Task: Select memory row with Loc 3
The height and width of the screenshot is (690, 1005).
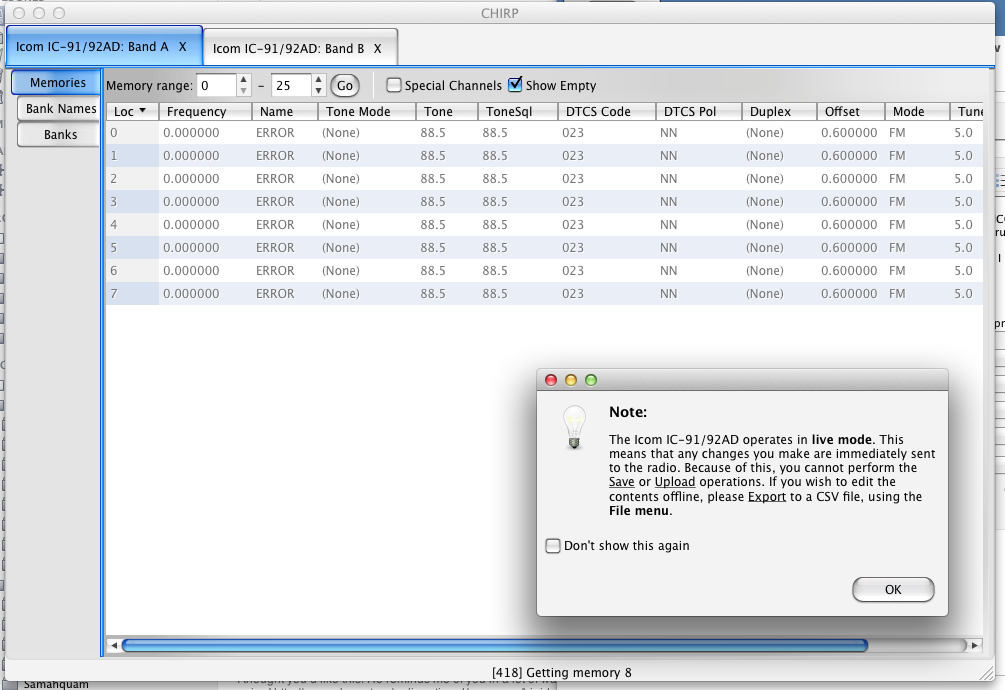Action: pos(544,202)
